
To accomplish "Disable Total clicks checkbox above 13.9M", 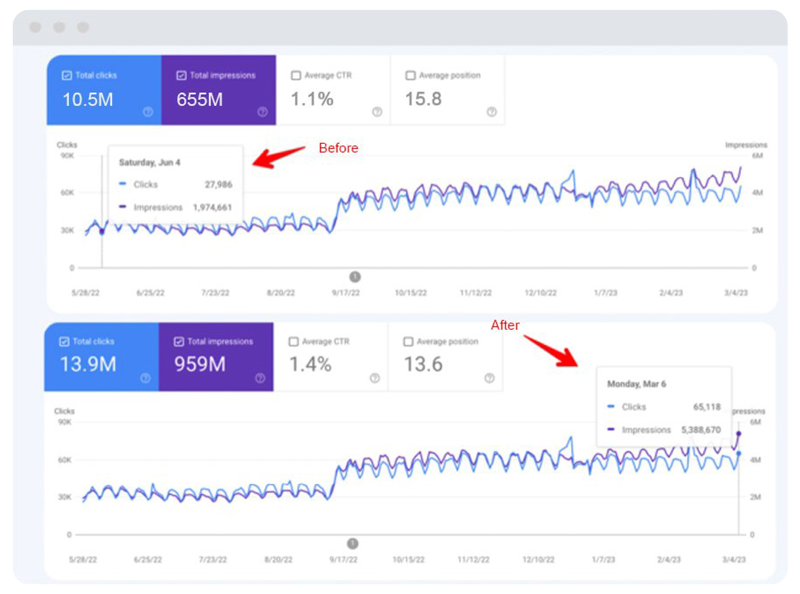I will click(x=66, y=341).
